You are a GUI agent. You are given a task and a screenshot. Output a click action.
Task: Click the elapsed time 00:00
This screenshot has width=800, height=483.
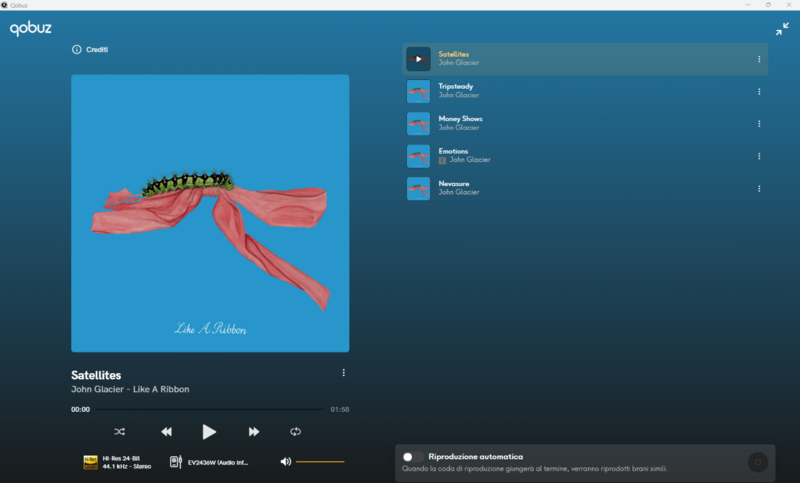tap(80, 410)
